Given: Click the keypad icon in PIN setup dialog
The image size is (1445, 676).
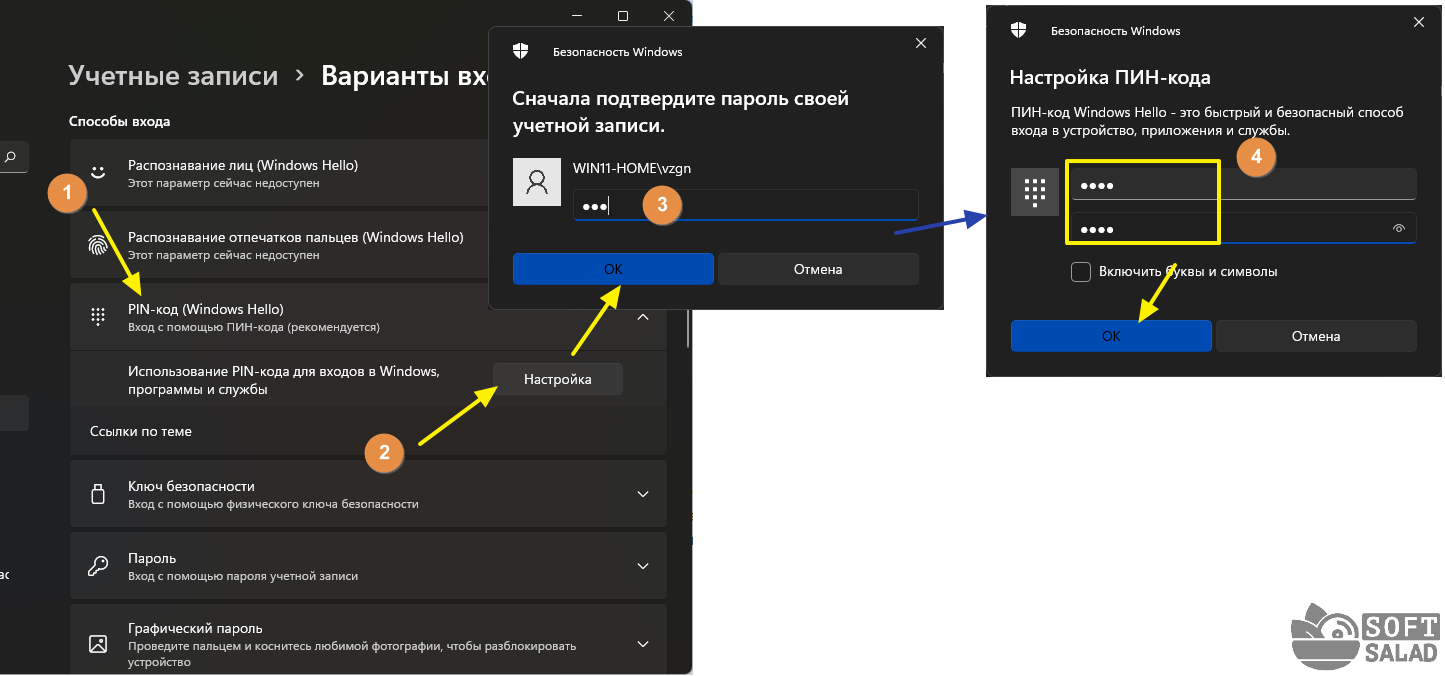Looking at the screenshot, I should click(1035, 192).
